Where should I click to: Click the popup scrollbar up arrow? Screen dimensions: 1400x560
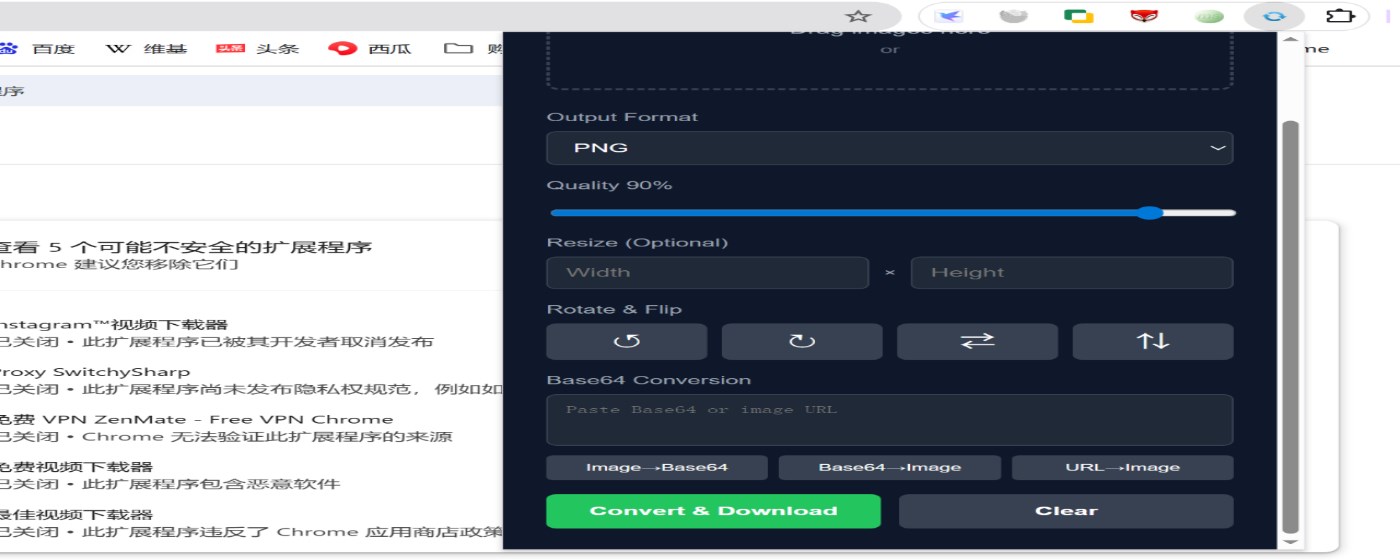[x=1290, y=40]
